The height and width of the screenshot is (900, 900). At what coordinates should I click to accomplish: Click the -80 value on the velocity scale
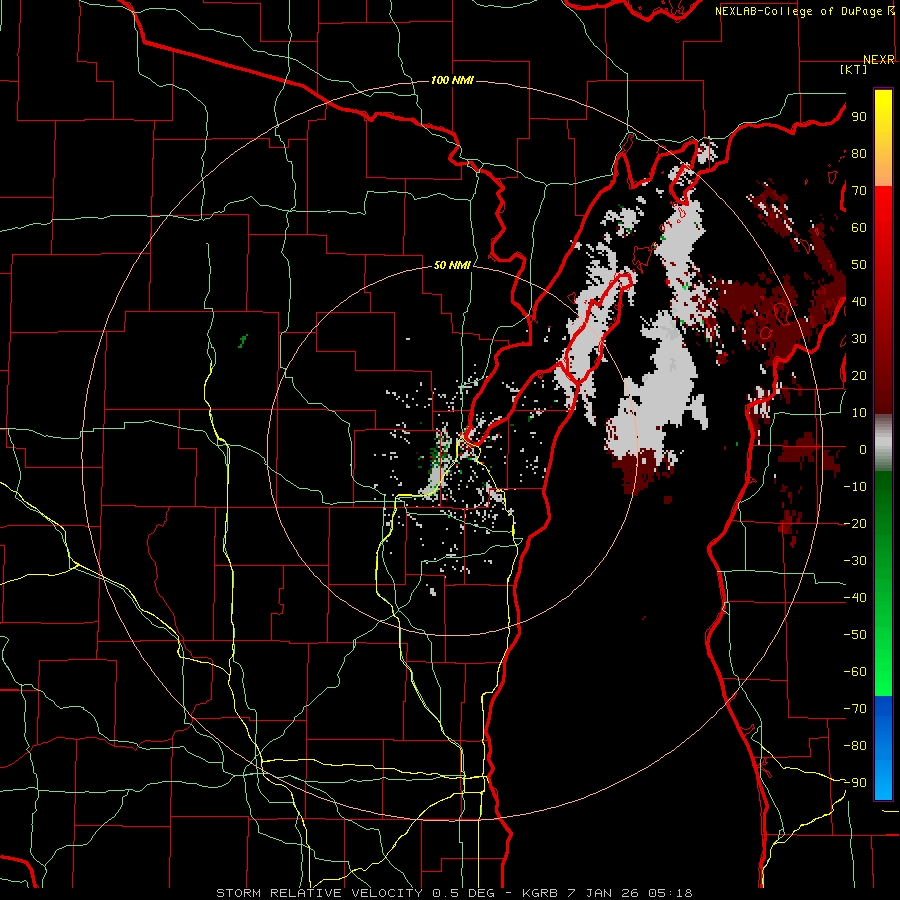(855, 746)
